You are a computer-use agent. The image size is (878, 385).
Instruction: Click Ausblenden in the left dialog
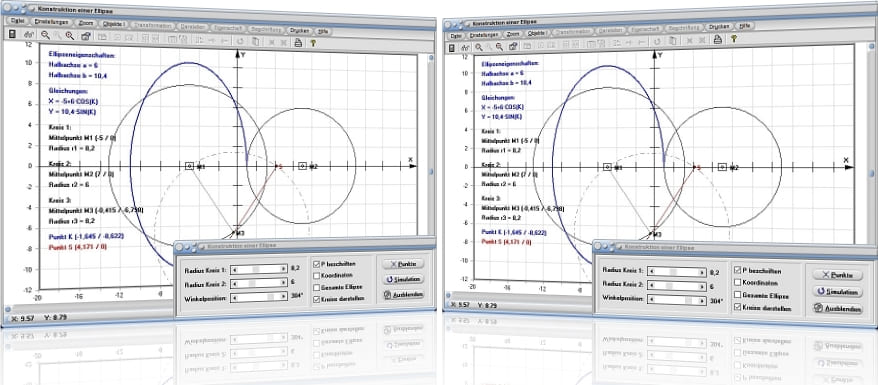[403, 295]
